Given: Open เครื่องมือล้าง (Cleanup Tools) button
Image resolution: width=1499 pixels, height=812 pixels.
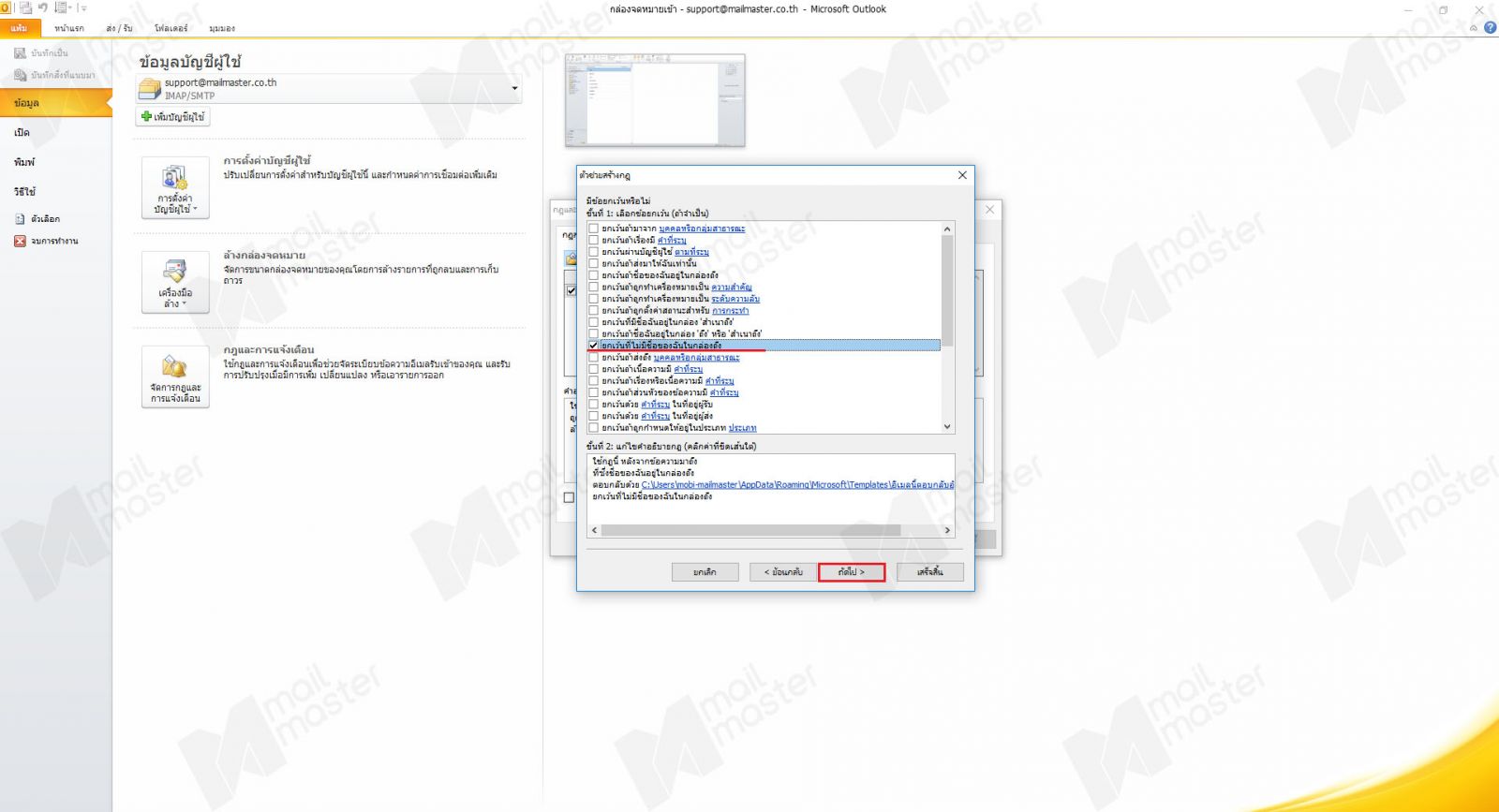Looking at the screenshot, I should 175,282.
